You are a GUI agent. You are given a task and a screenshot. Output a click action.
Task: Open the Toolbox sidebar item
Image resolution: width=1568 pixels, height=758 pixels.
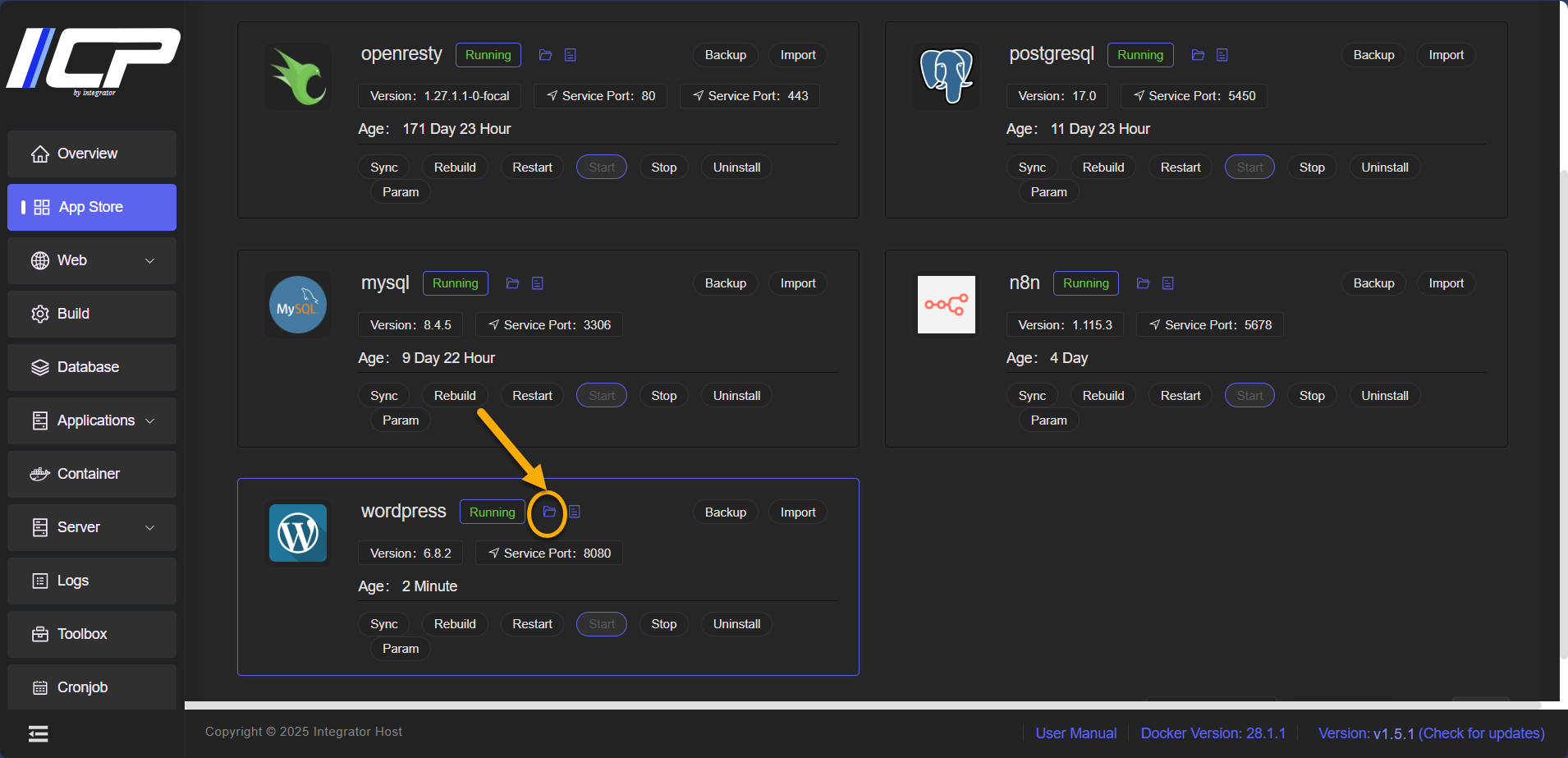click(x=92, y=634)
